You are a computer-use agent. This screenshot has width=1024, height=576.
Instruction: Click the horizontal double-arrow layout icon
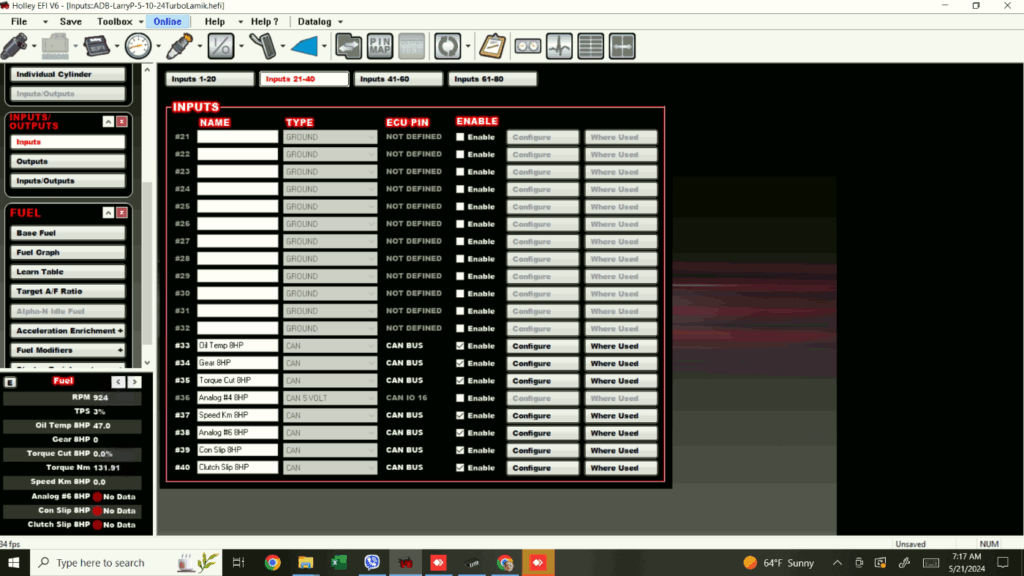pyautogui.click(x=622, y=46)
